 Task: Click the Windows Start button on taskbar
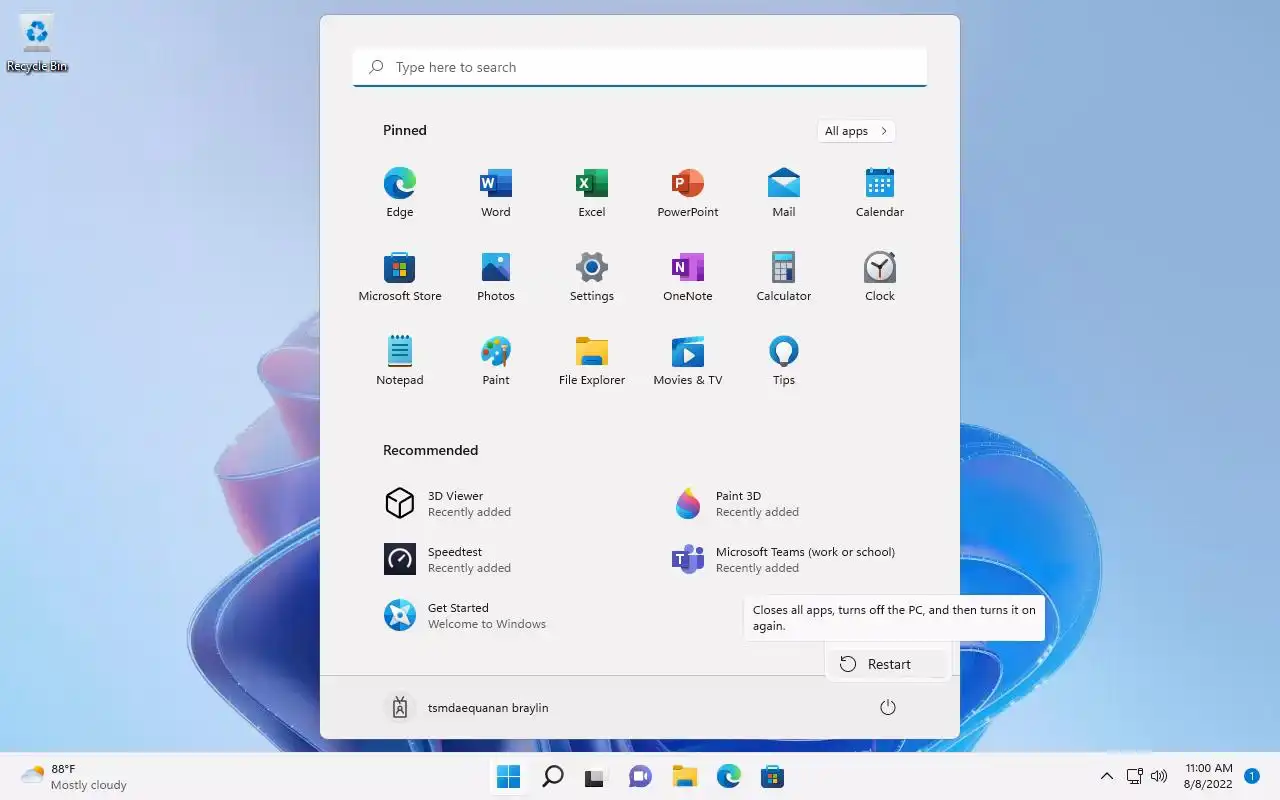tap(509, 776)
